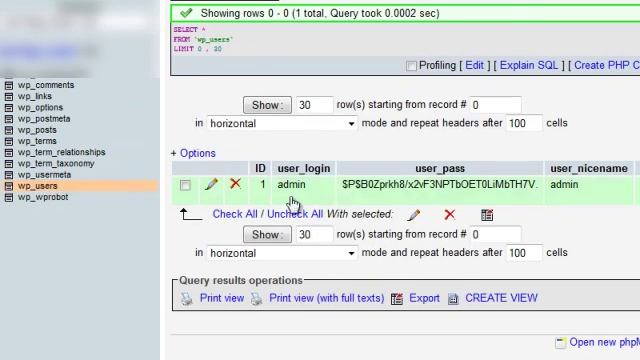
Task: Click the table icon beside wp_links
Action: [9, 97]
